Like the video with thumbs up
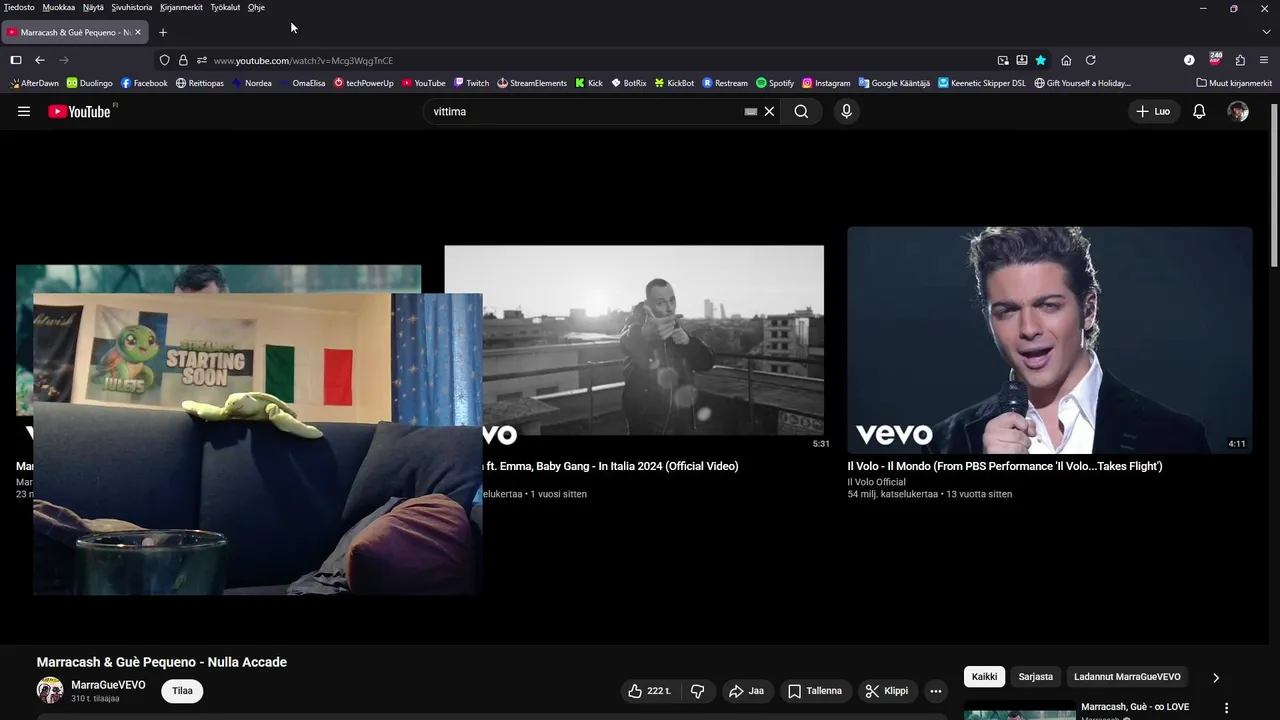Screen dimensions: 1280x720 [649, 691]
